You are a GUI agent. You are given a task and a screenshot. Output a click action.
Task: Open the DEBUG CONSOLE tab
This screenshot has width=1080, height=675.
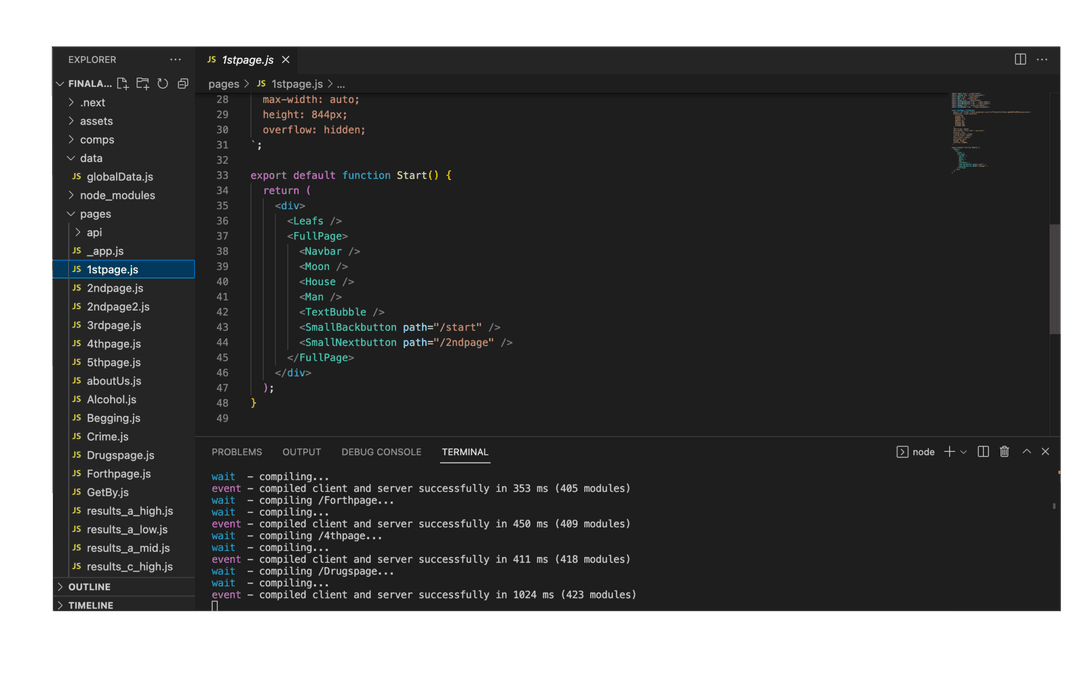point(381,452)
